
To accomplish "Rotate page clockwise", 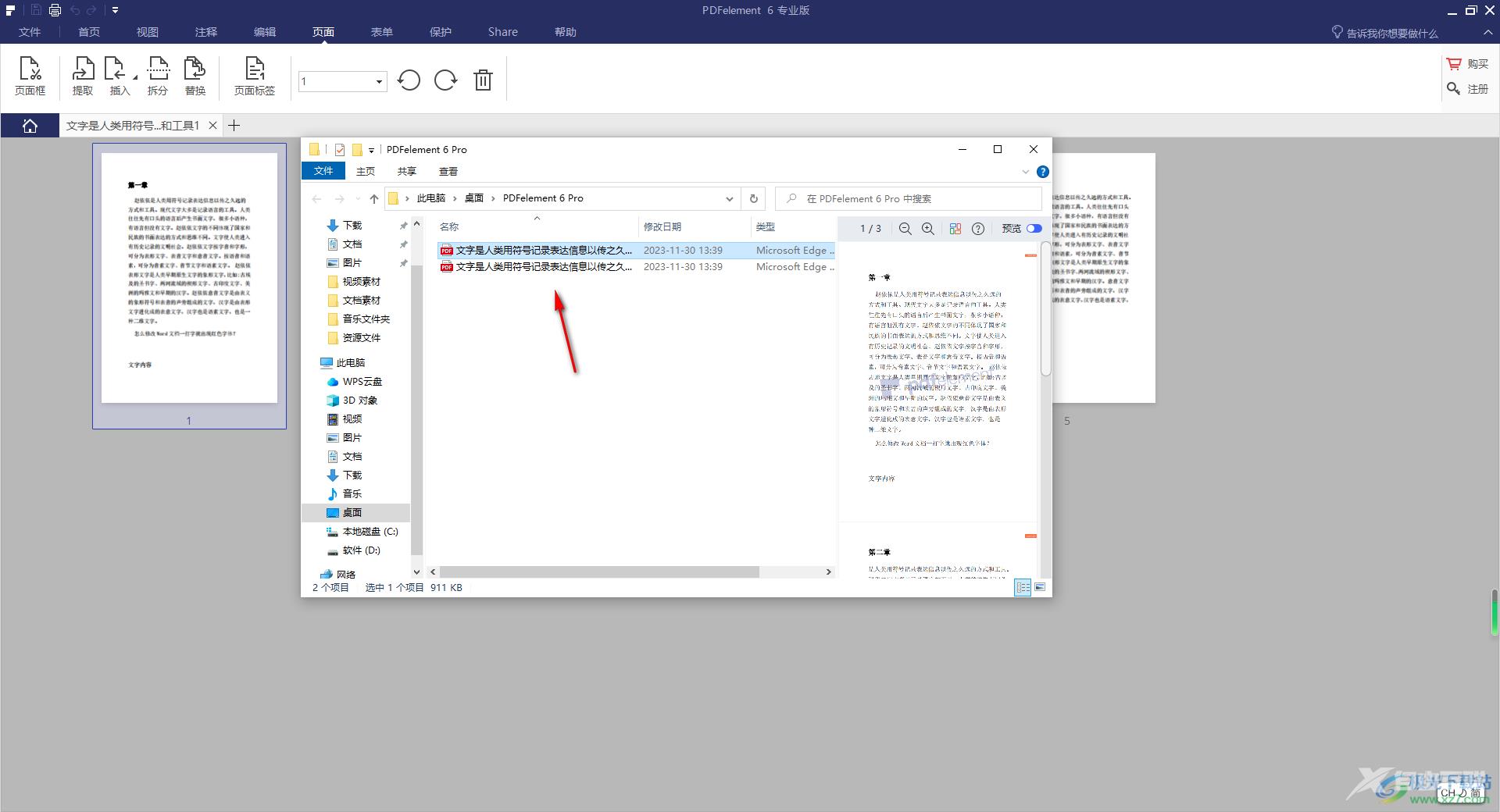I will tap(445, 80).
